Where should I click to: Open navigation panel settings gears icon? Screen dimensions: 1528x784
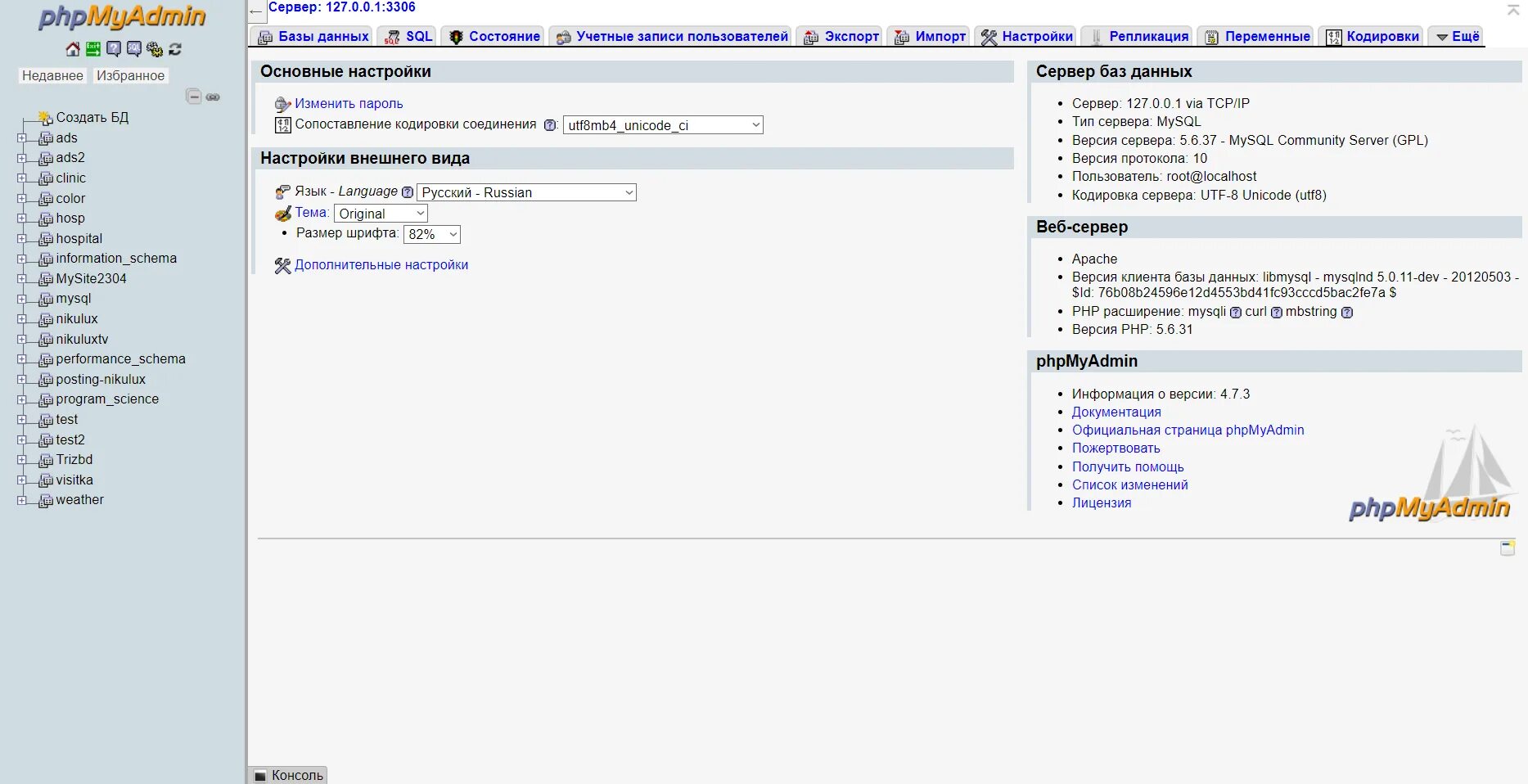pos(155,49)
